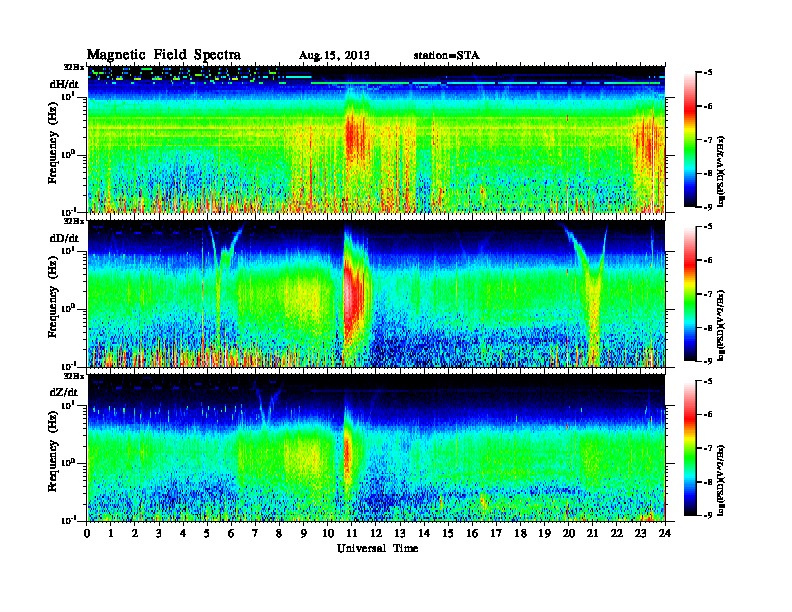This screenshot has height=612, width=792.
Task: Click the "station=STA" label
Action: pos(446,56)
